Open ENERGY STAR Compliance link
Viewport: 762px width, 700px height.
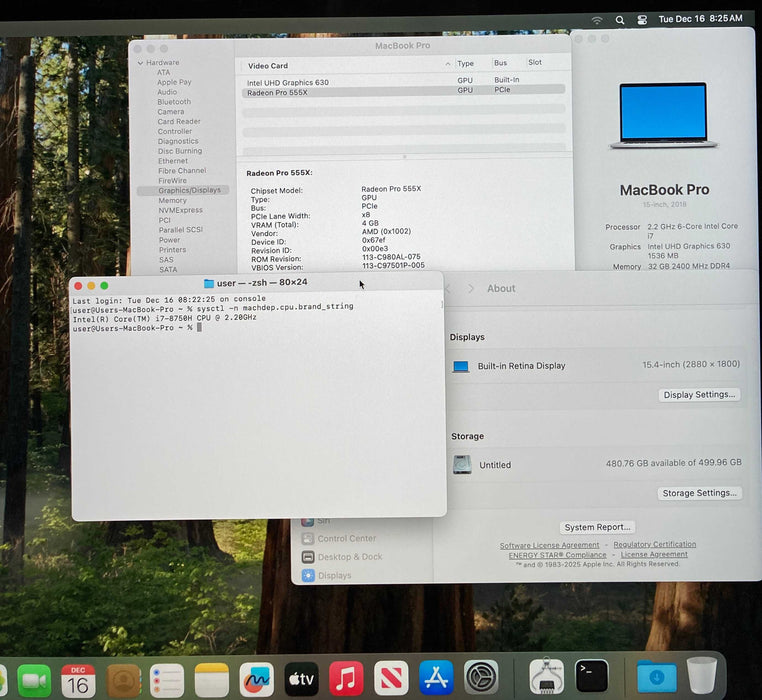coord(557,555)
